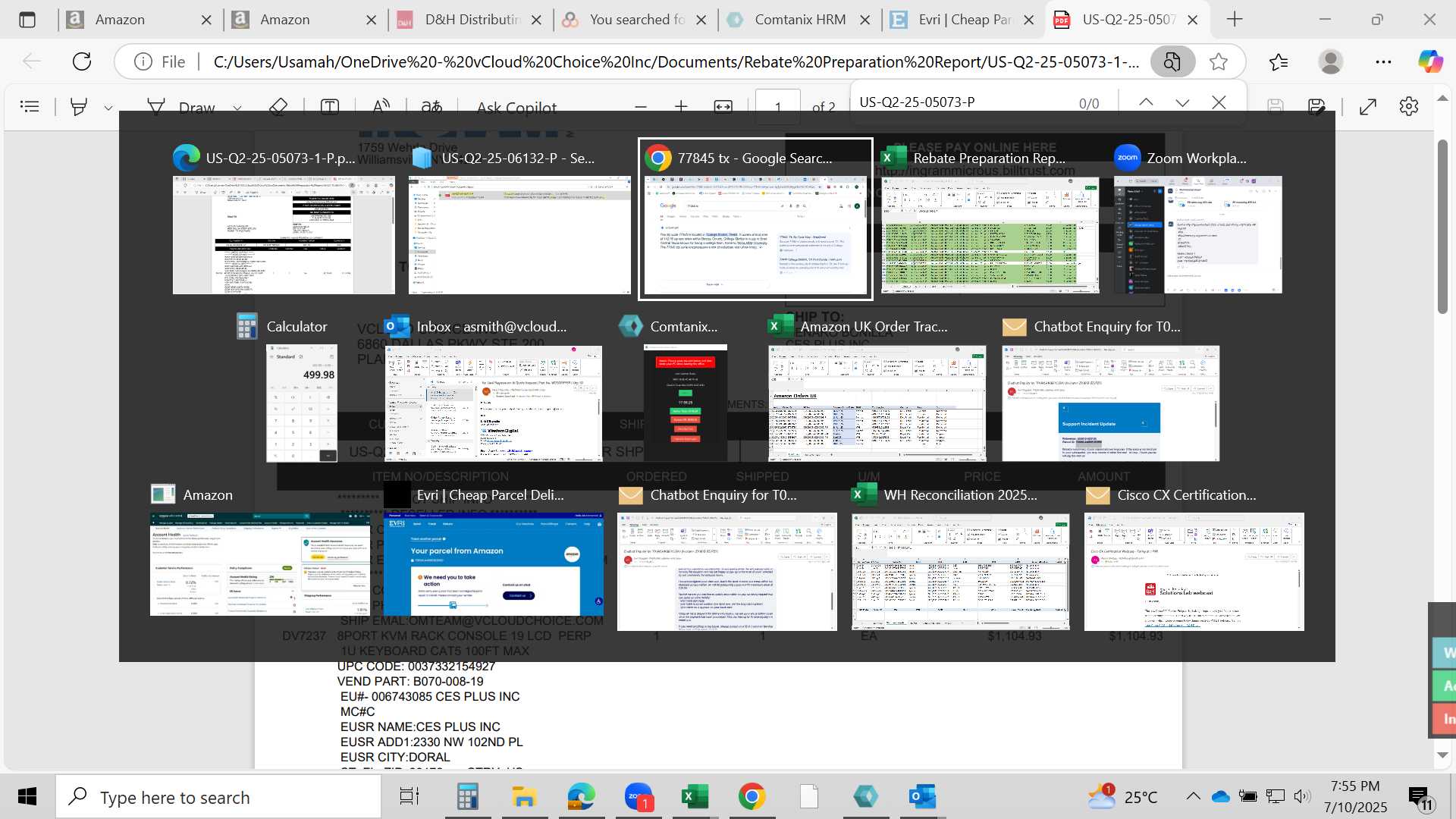Start Read aloud for the PDF

coord(381,107)
